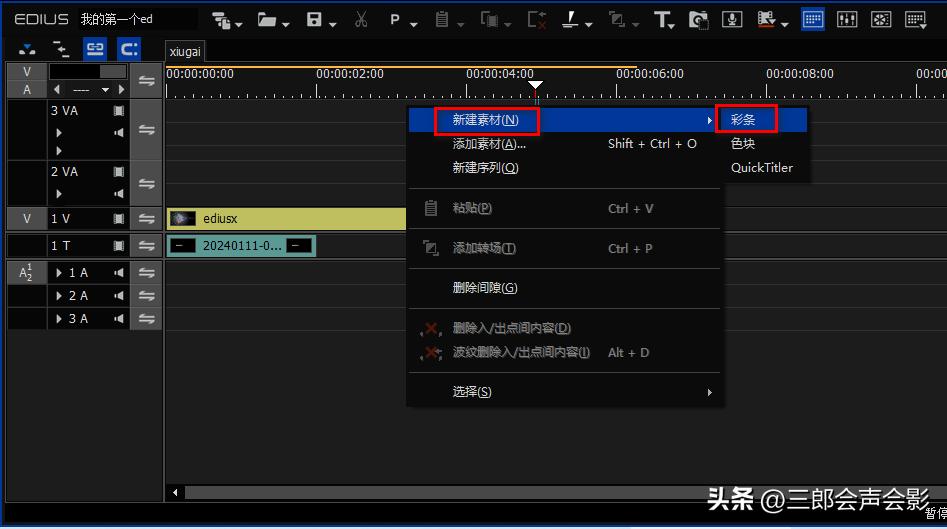Image resolution: width=947 pixels, height=529 pixels.
Task: Open the audio mixer icon
Action: click(846, 20)
